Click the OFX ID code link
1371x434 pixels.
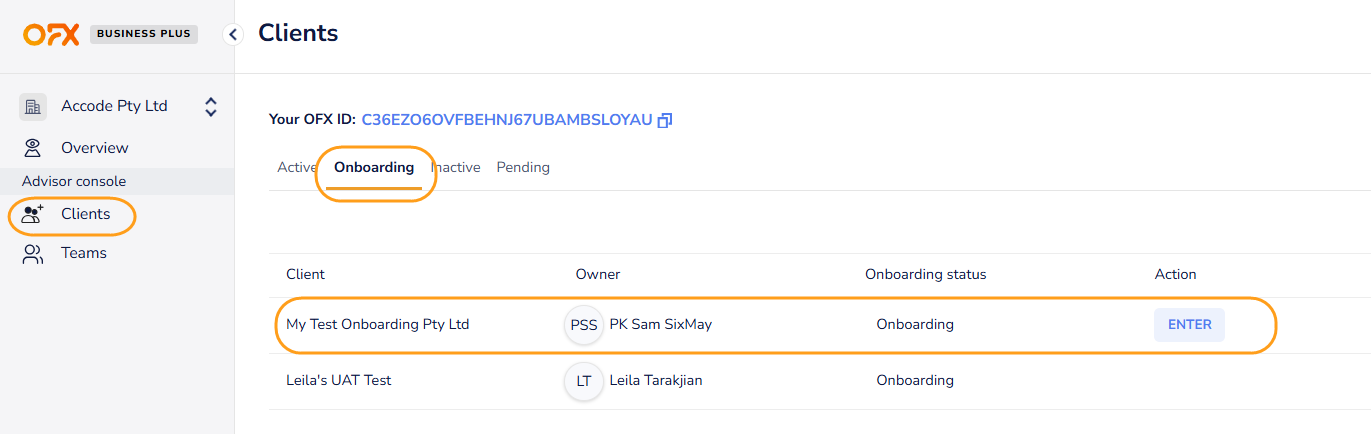pos(506,120)
